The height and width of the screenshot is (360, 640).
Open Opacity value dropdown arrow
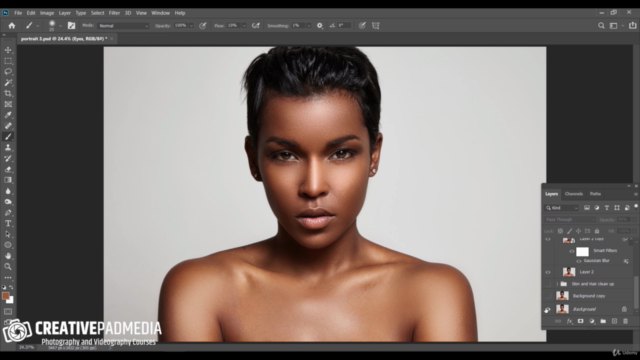point(191,26)
